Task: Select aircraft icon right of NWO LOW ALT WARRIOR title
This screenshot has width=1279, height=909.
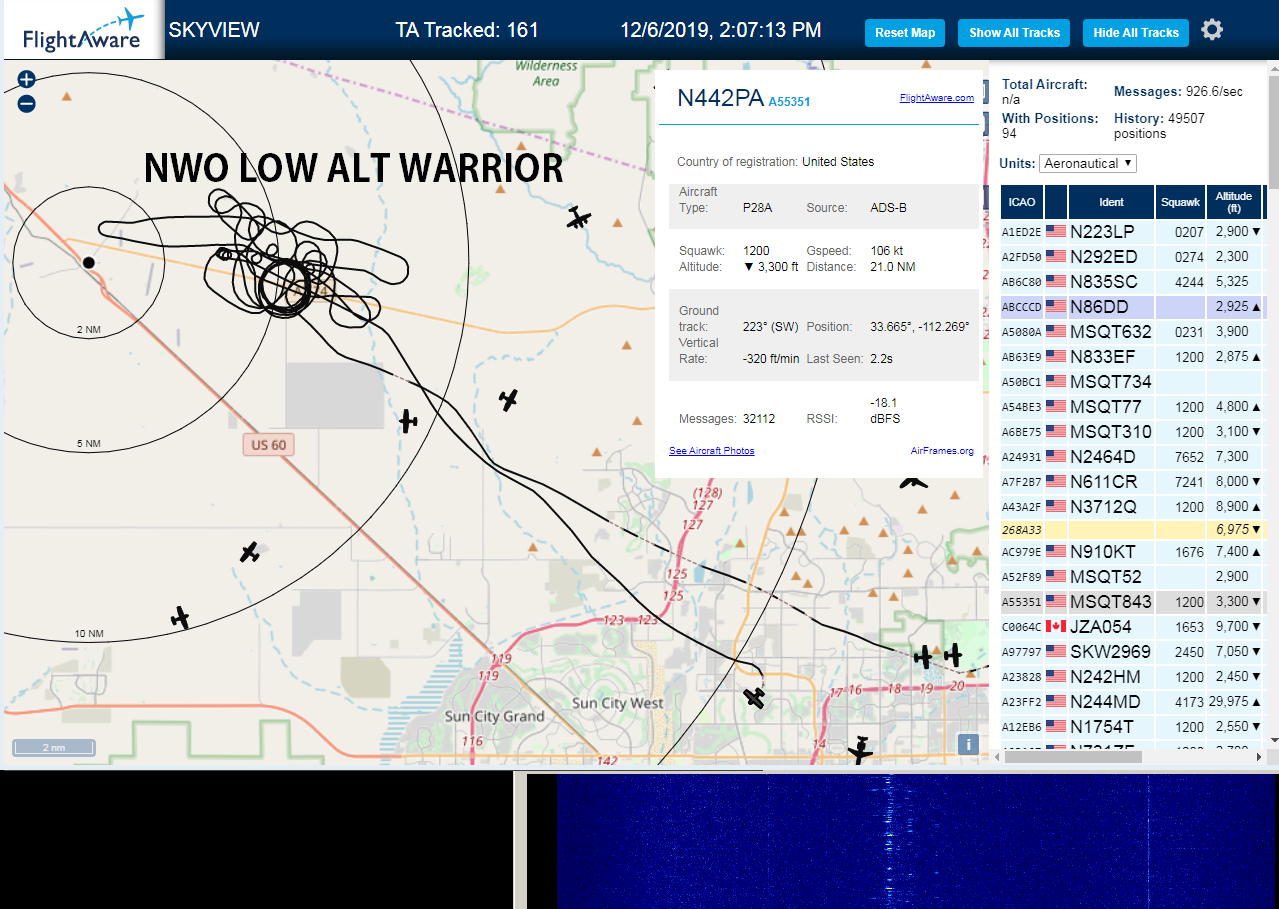Action: tap(578, 217)
